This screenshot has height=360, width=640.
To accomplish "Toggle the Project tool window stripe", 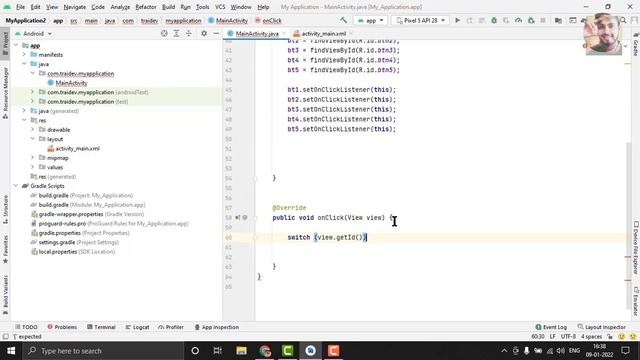I will [x=5, y=44].
